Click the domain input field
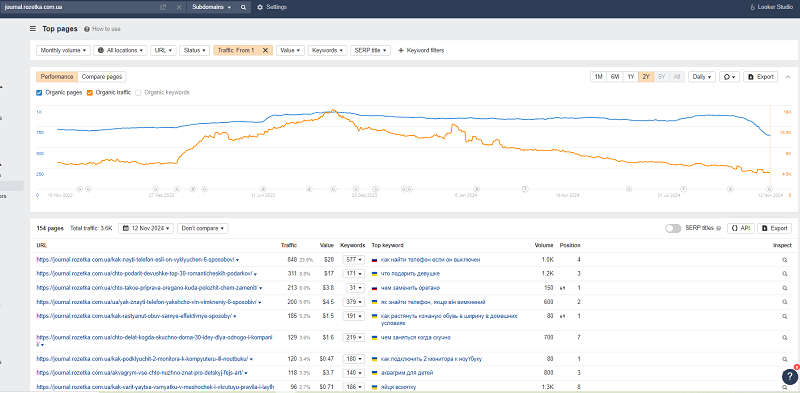The width and height of the screenshot is (800, 393). point(80,7)
